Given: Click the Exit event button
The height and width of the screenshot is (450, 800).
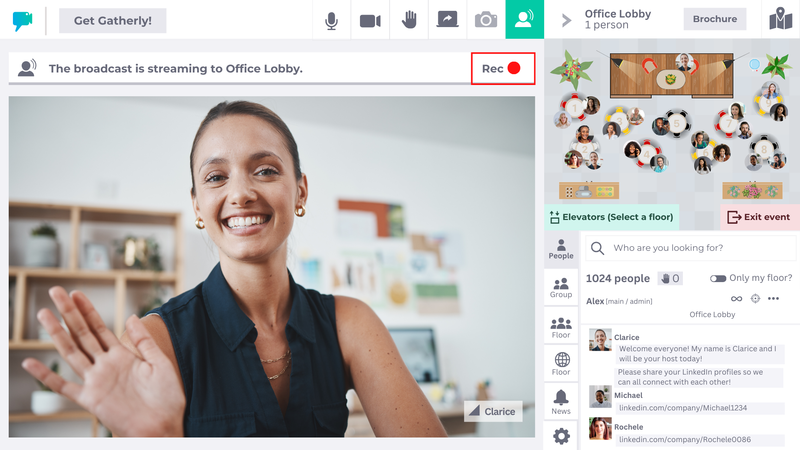Looking at the screenshot, I should [x=759, y=217].
